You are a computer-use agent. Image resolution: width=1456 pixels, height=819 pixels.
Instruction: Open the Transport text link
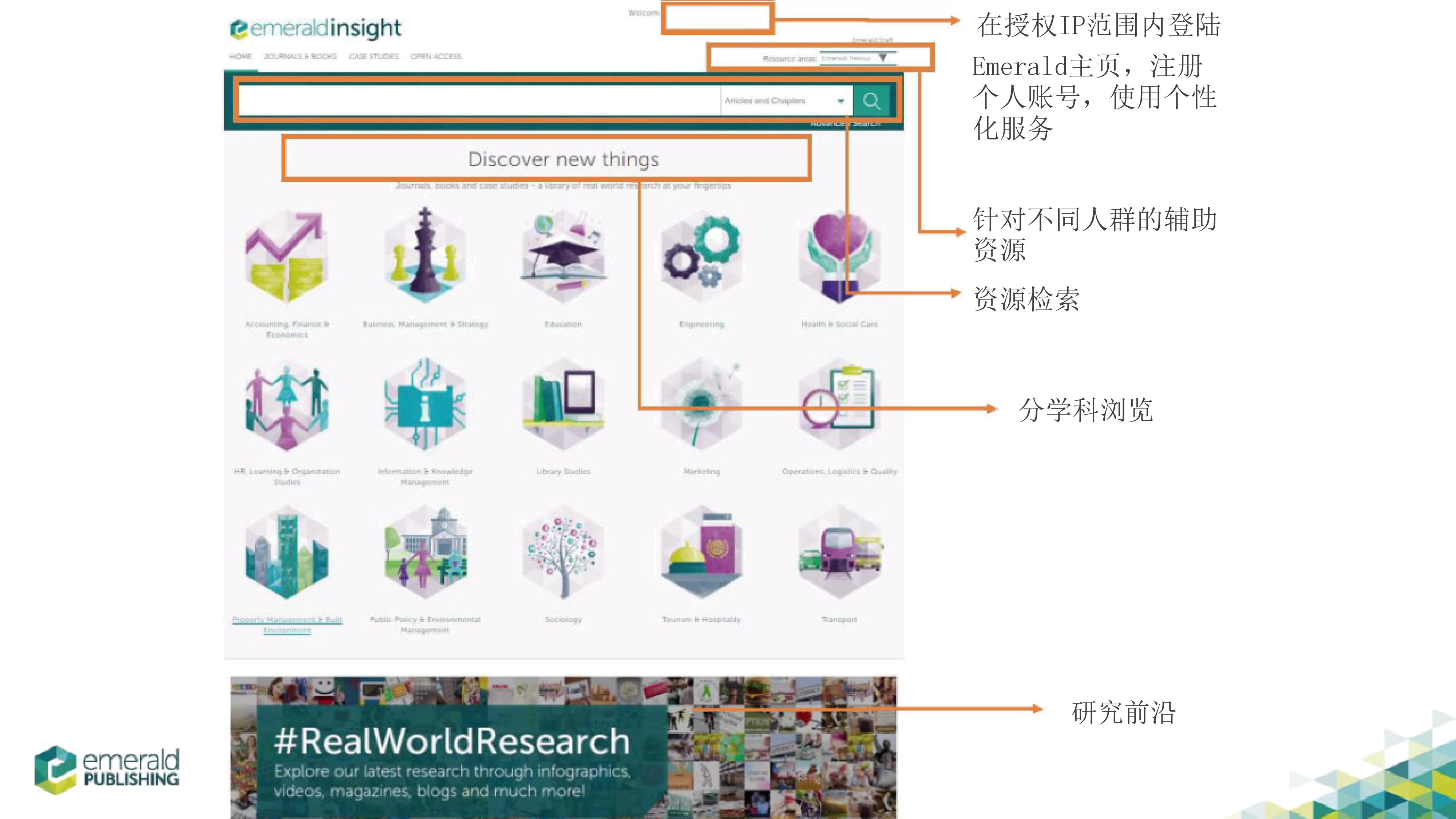839,620
